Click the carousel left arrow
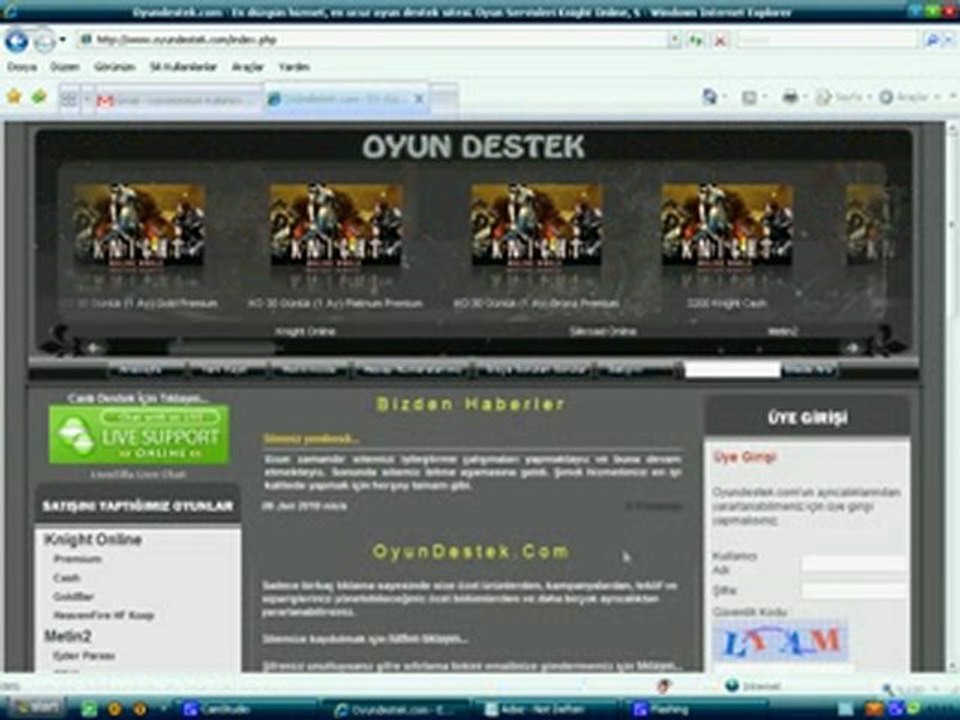 coord(94,348)
